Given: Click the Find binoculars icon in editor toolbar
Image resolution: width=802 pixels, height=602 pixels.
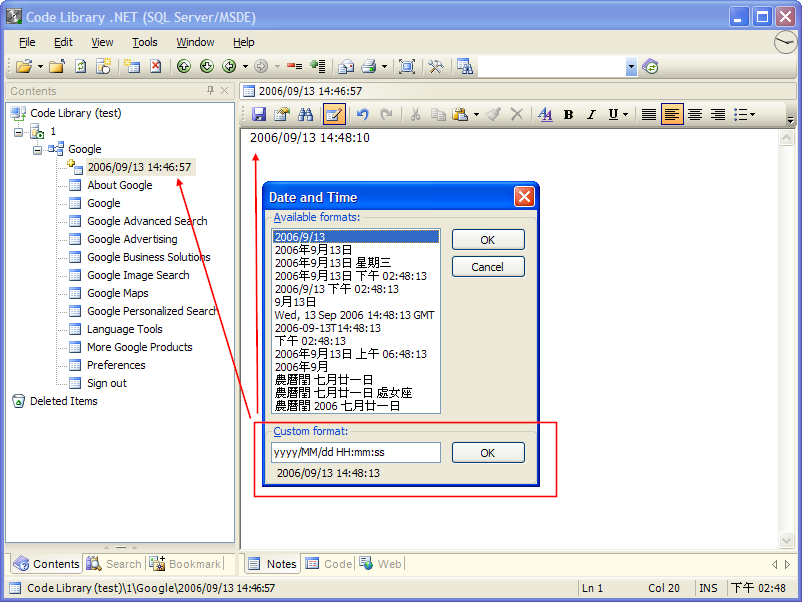Looking at the screenshot, I should coord(306,114).
